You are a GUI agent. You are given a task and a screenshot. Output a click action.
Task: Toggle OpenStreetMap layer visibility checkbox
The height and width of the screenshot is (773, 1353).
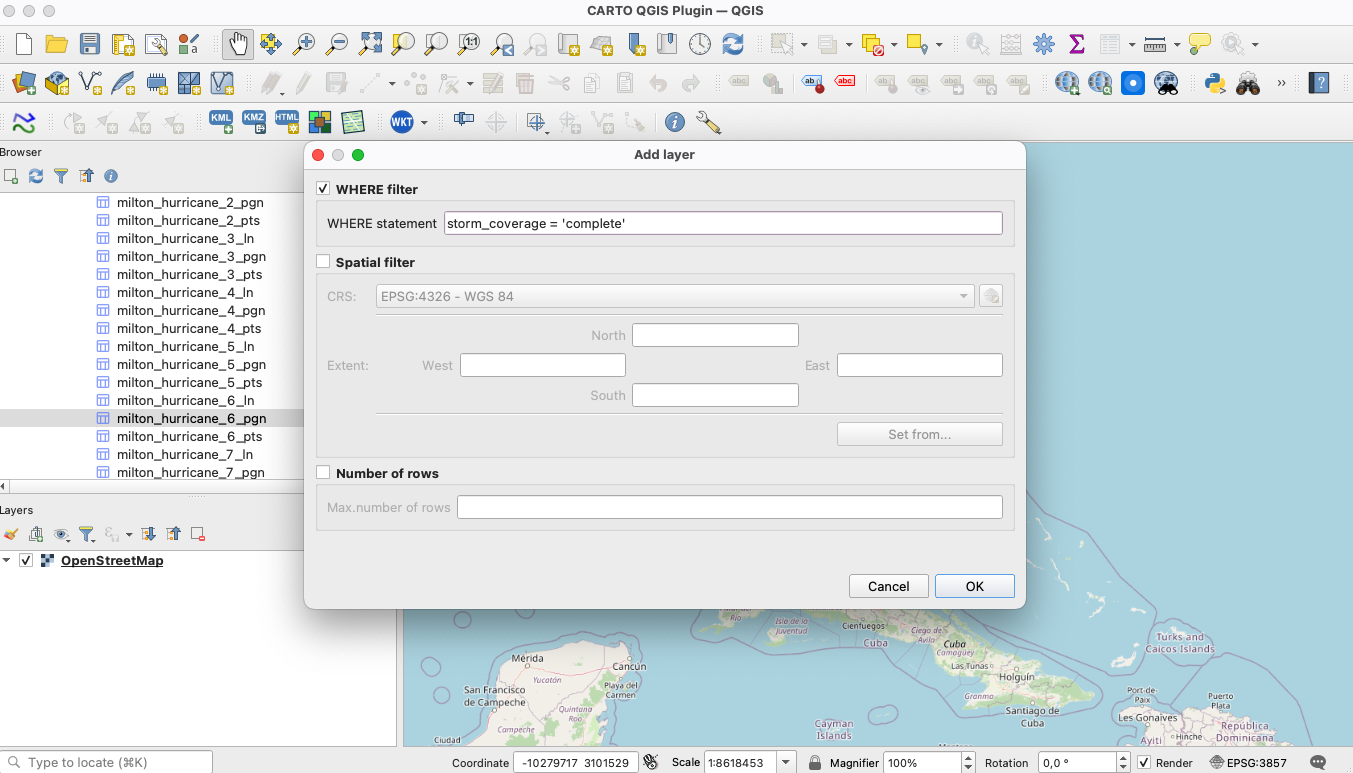click(26, 561)
